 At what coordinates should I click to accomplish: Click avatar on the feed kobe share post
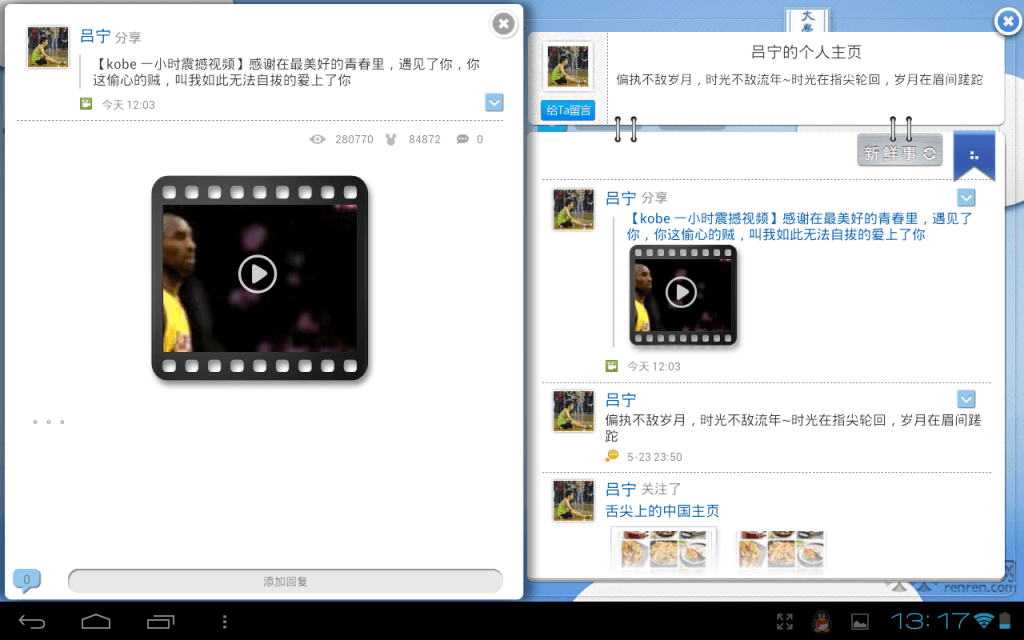tap(574, 210)
